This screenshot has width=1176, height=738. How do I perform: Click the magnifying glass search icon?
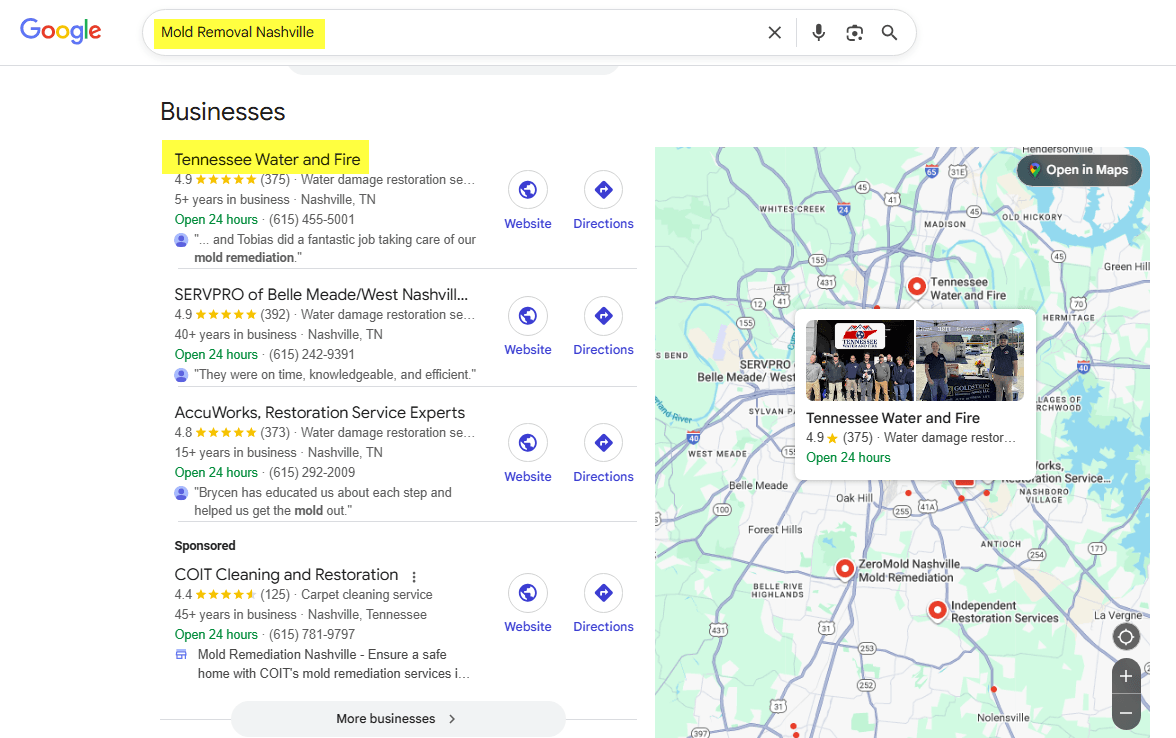[889, 33]
